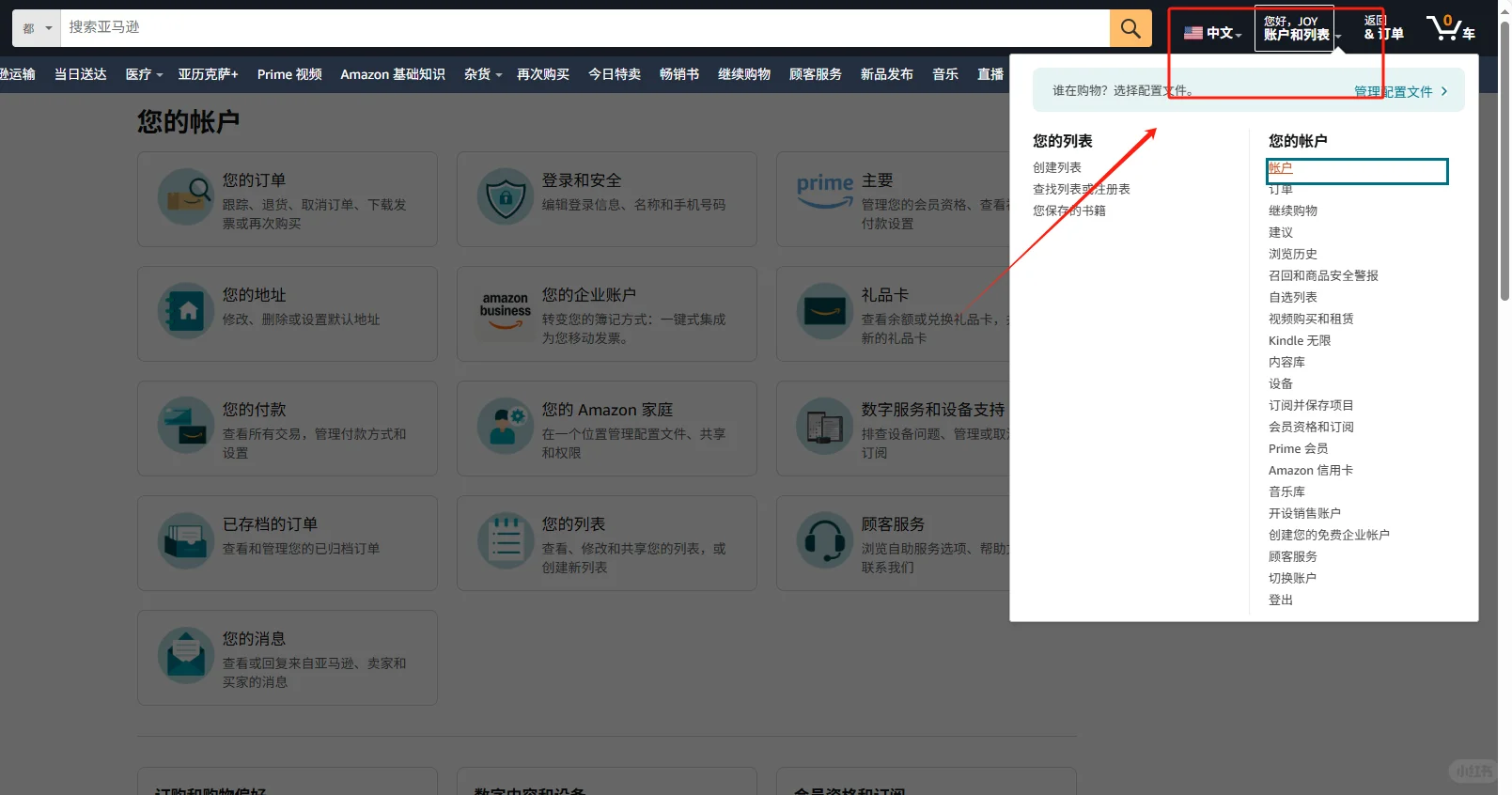Click the prime logo in 主要 card
The image size is (1512, 795).
click(x=825, y=190)
